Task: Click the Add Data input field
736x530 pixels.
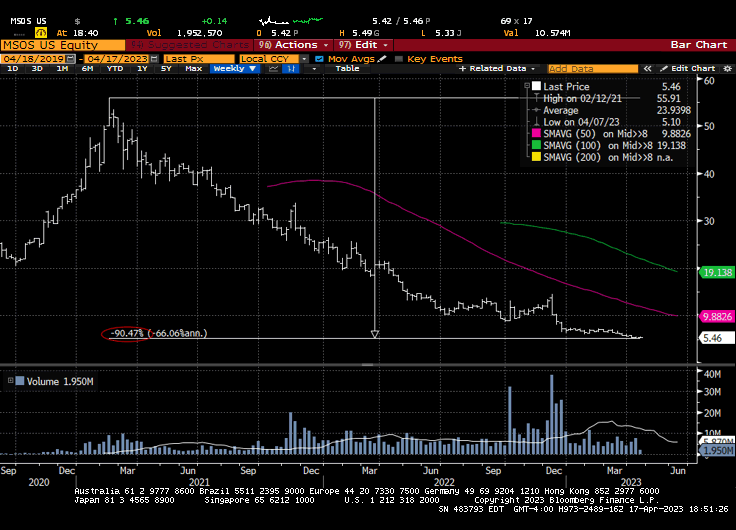Action: tap(593, 69)
